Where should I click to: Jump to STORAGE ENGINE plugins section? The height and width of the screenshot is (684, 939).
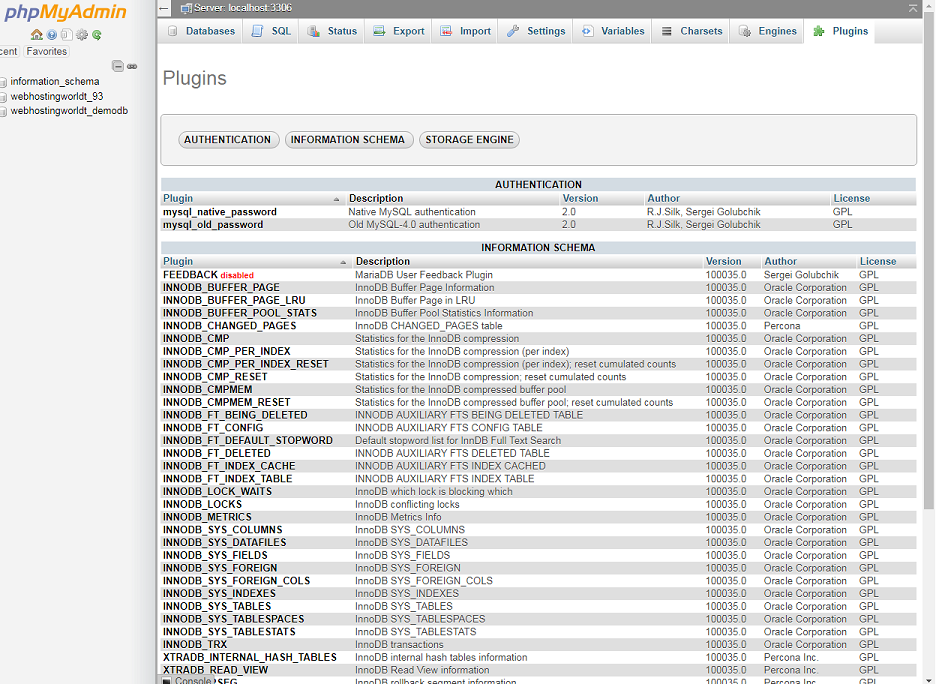pos(469,140)
